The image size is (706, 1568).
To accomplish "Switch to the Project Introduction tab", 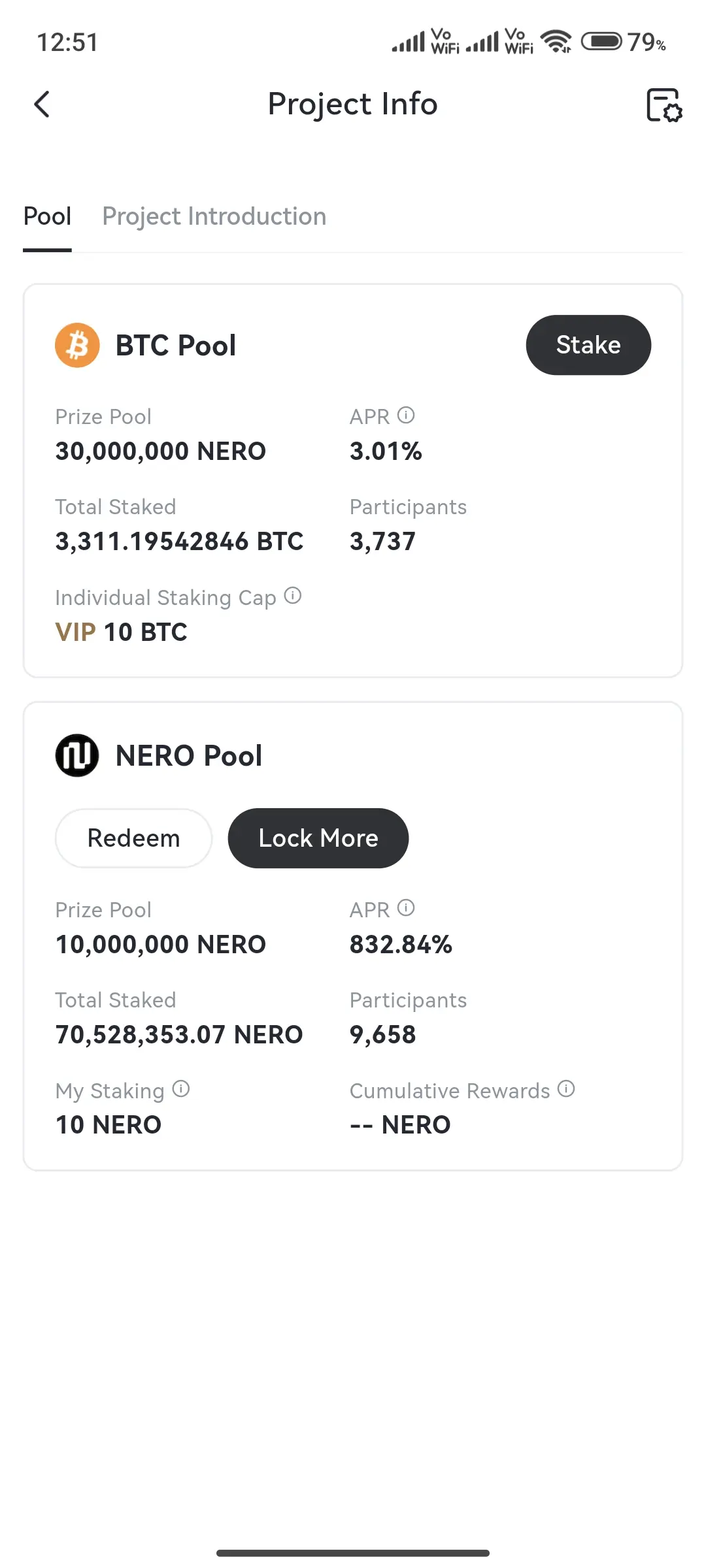I will [x=214, y=216].
